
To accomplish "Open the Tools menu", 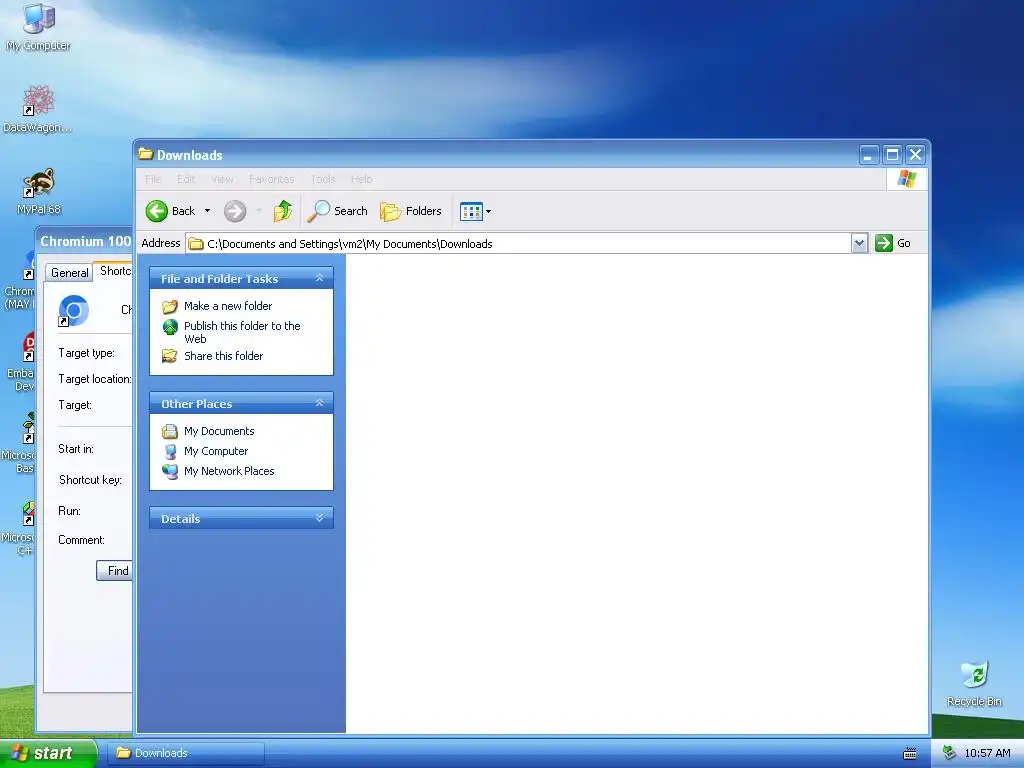I will [323, 179].
